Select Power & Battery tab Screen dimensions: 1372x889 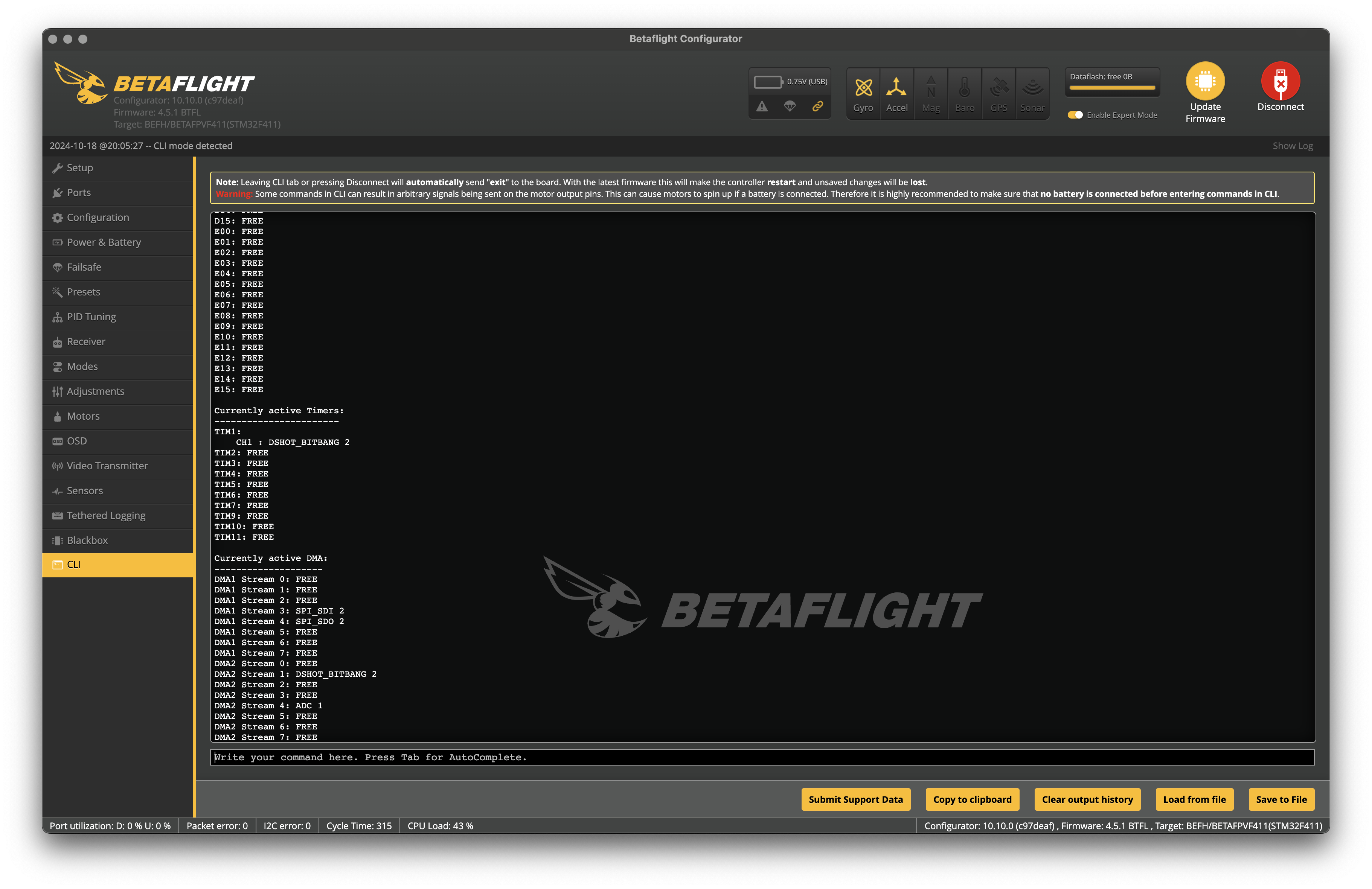coord(117,242)
